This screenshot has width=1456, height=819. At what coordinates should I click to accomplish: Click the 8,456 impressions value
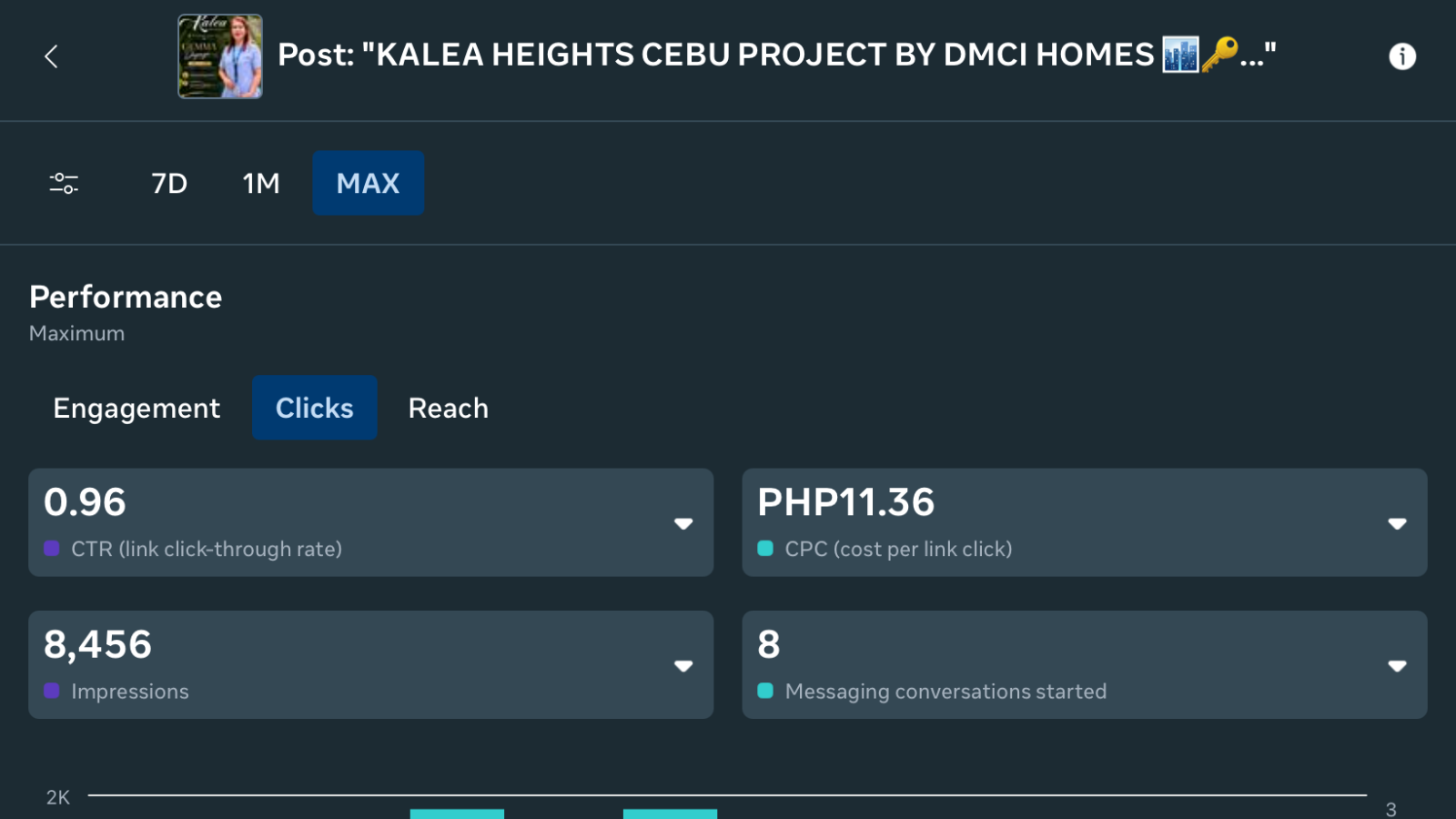click(x=98, y=645)
